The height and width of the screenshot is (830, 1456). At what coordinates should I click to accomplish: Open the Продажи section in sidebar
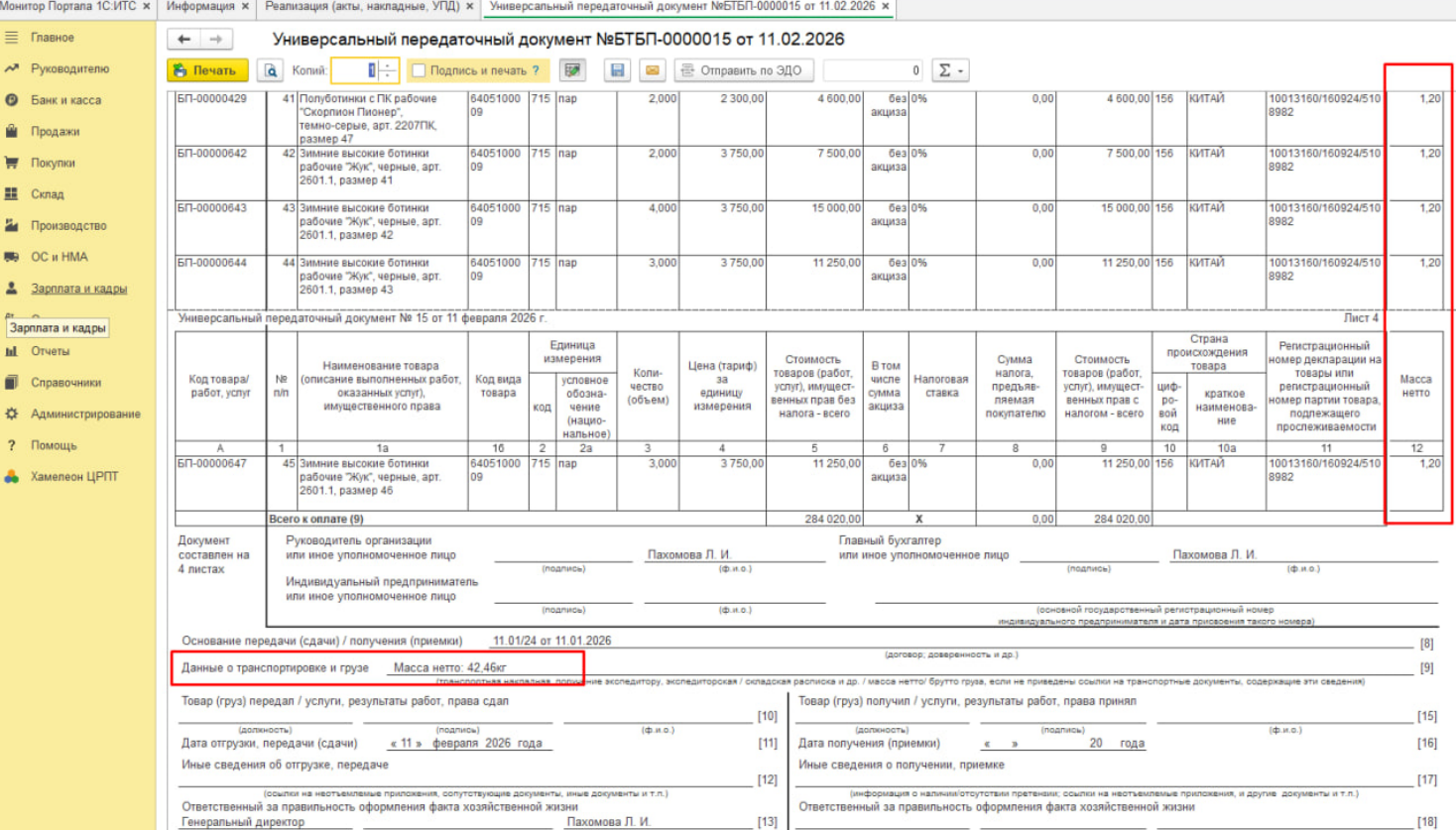tap(55, 131)
